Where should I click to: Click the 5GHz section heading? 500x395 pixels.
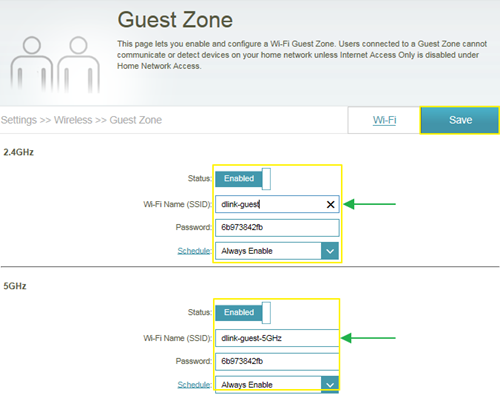15,286
